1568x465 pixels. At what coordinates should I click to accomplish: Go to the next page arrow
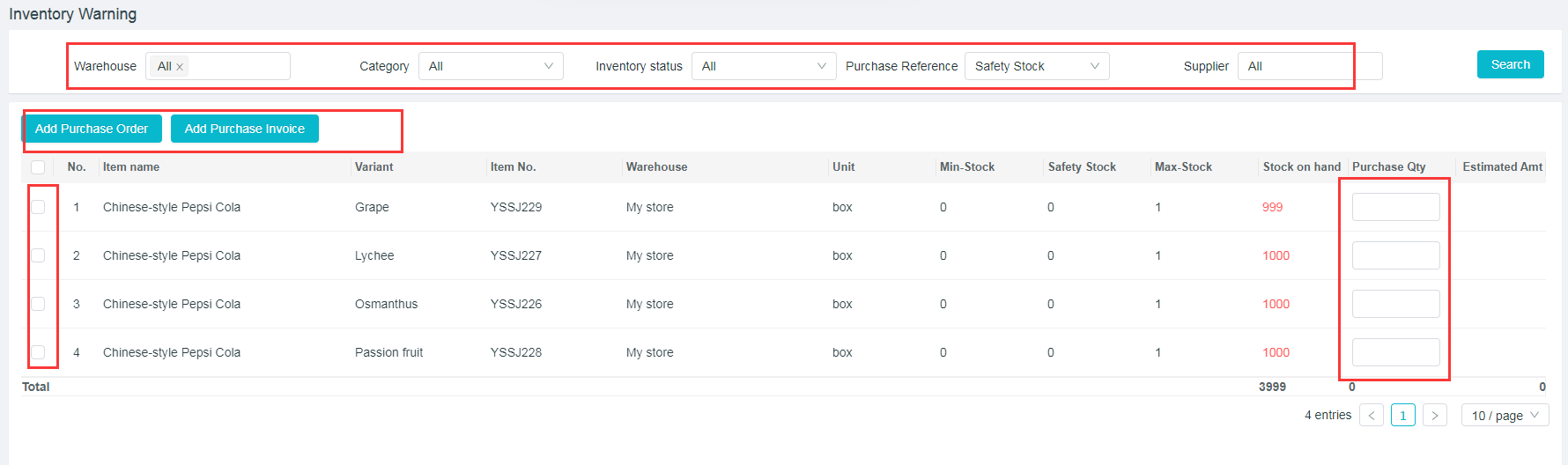coord(1434,416)
